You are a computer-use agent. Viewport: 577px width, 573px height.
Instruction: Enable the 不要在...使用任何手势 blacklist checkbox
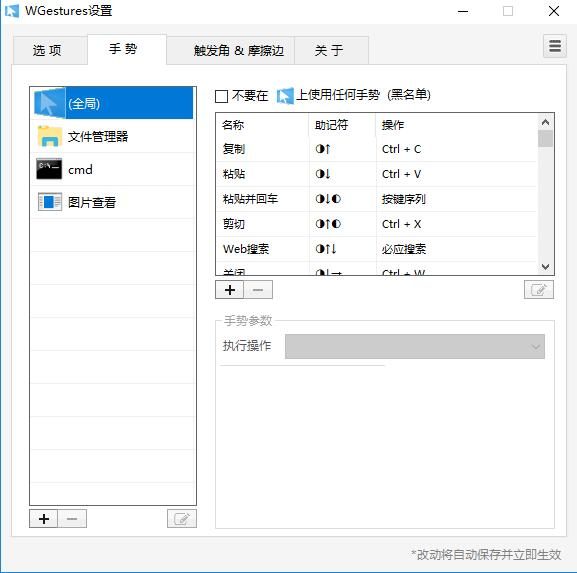[221, 96]
